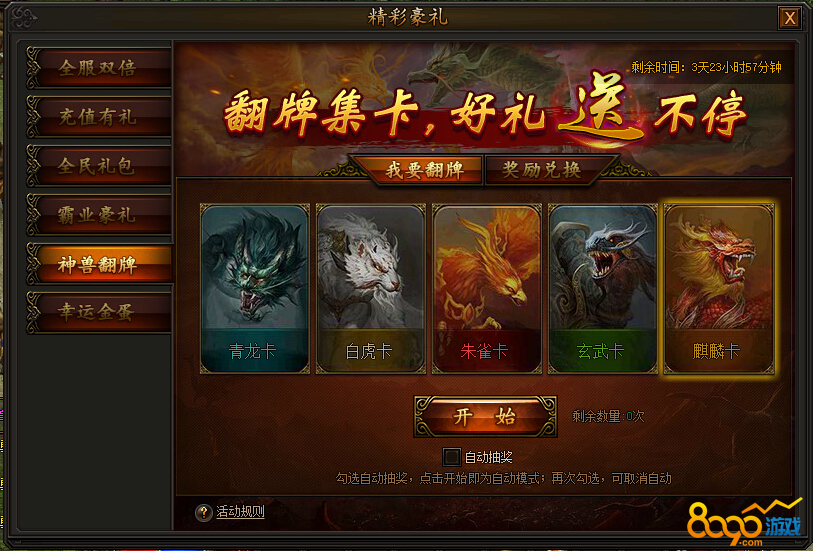Enable the 自动抽奖 checkbox

451,457
